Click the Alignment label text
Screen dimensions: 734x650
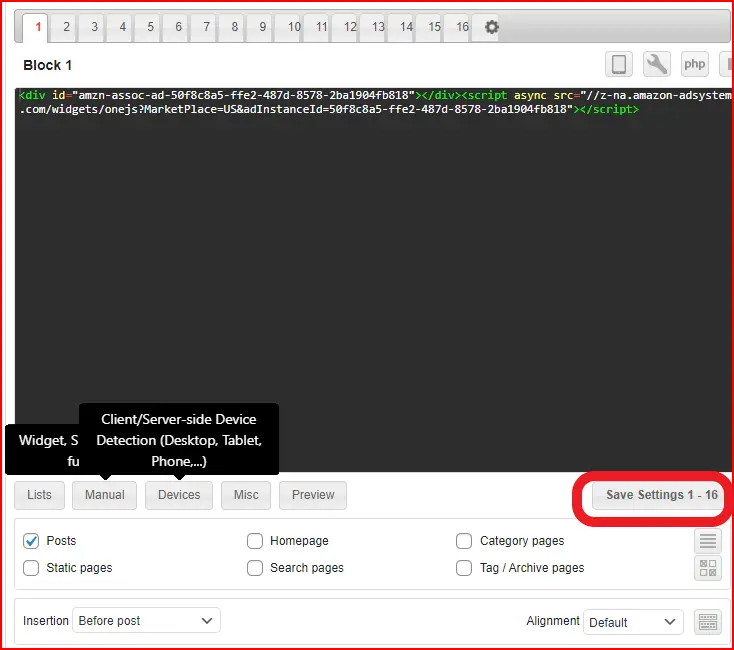point(553,621)
